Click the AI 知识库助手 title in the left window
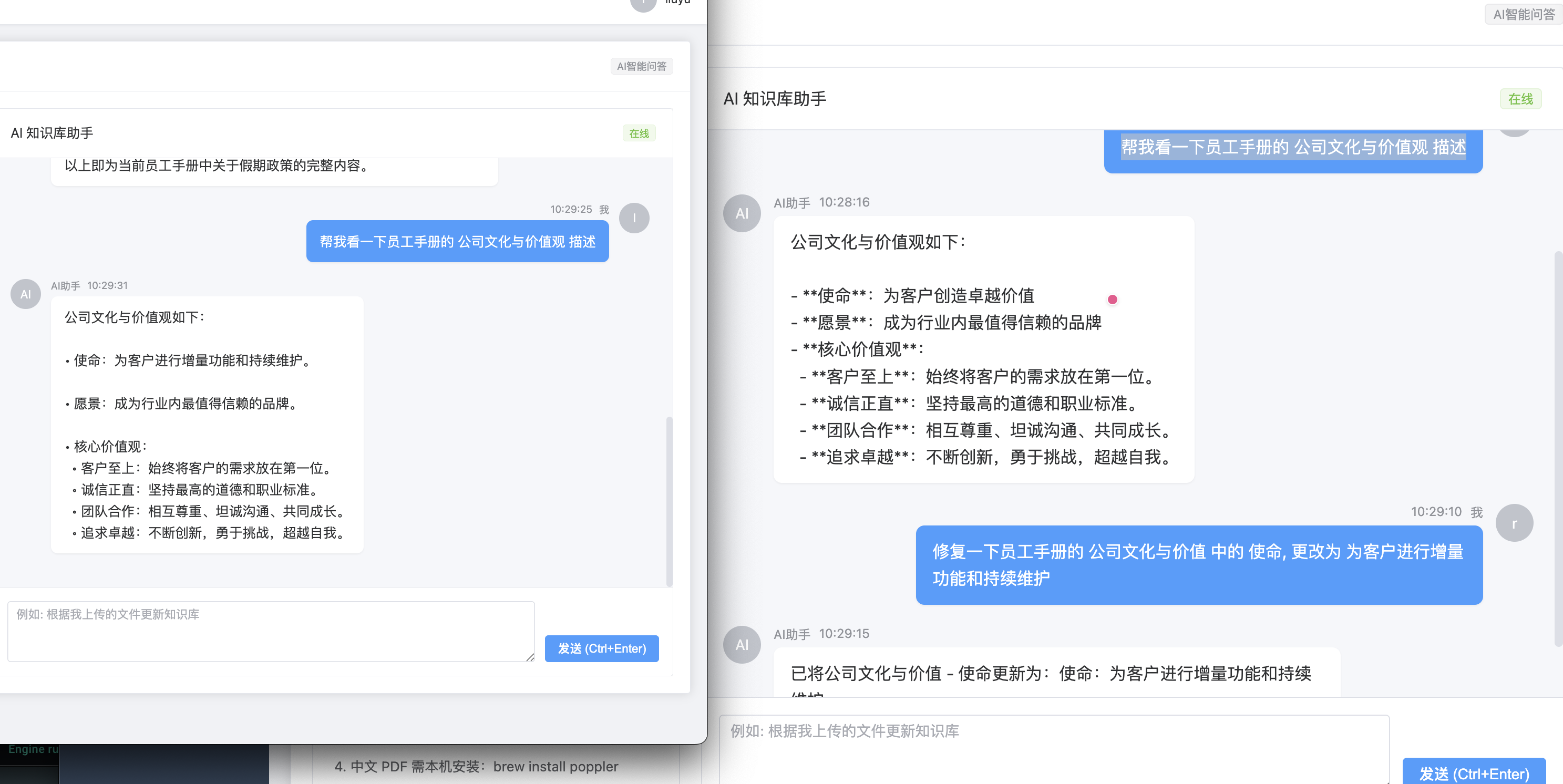The width and height of the screenshot is (1563, 784). click(52, 133)
